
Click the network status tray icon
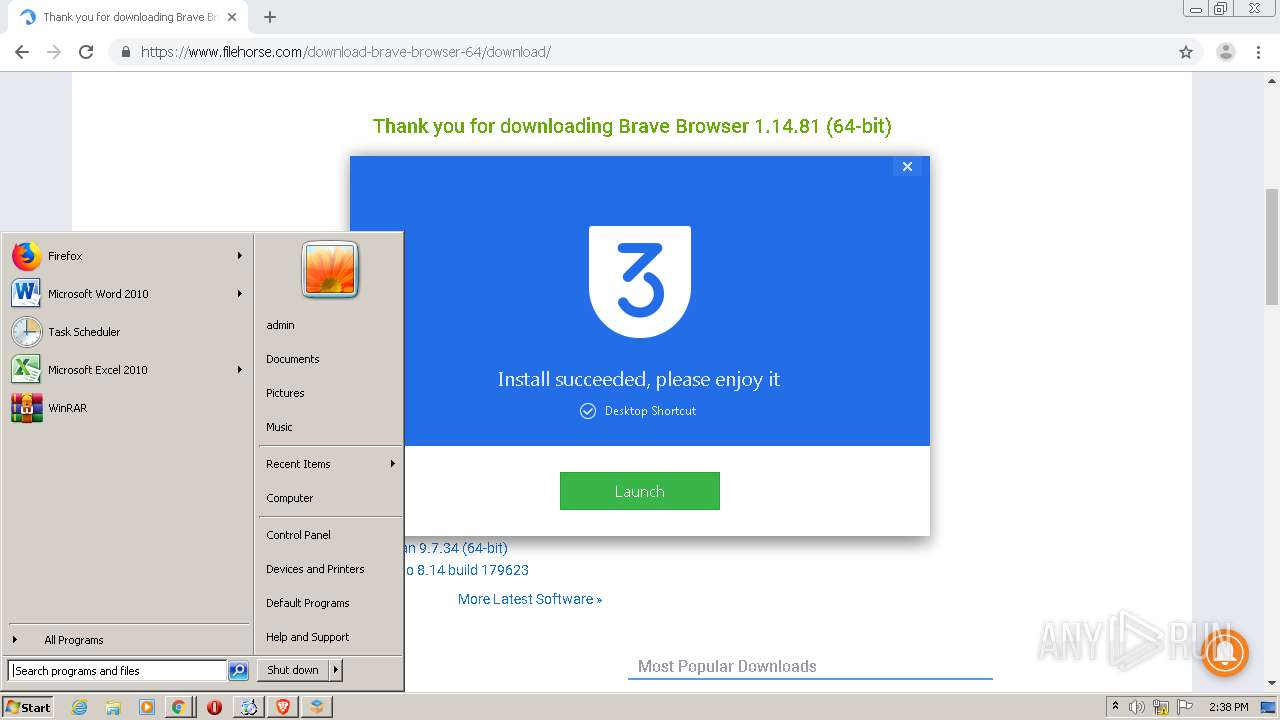[x=1161, y=707]
